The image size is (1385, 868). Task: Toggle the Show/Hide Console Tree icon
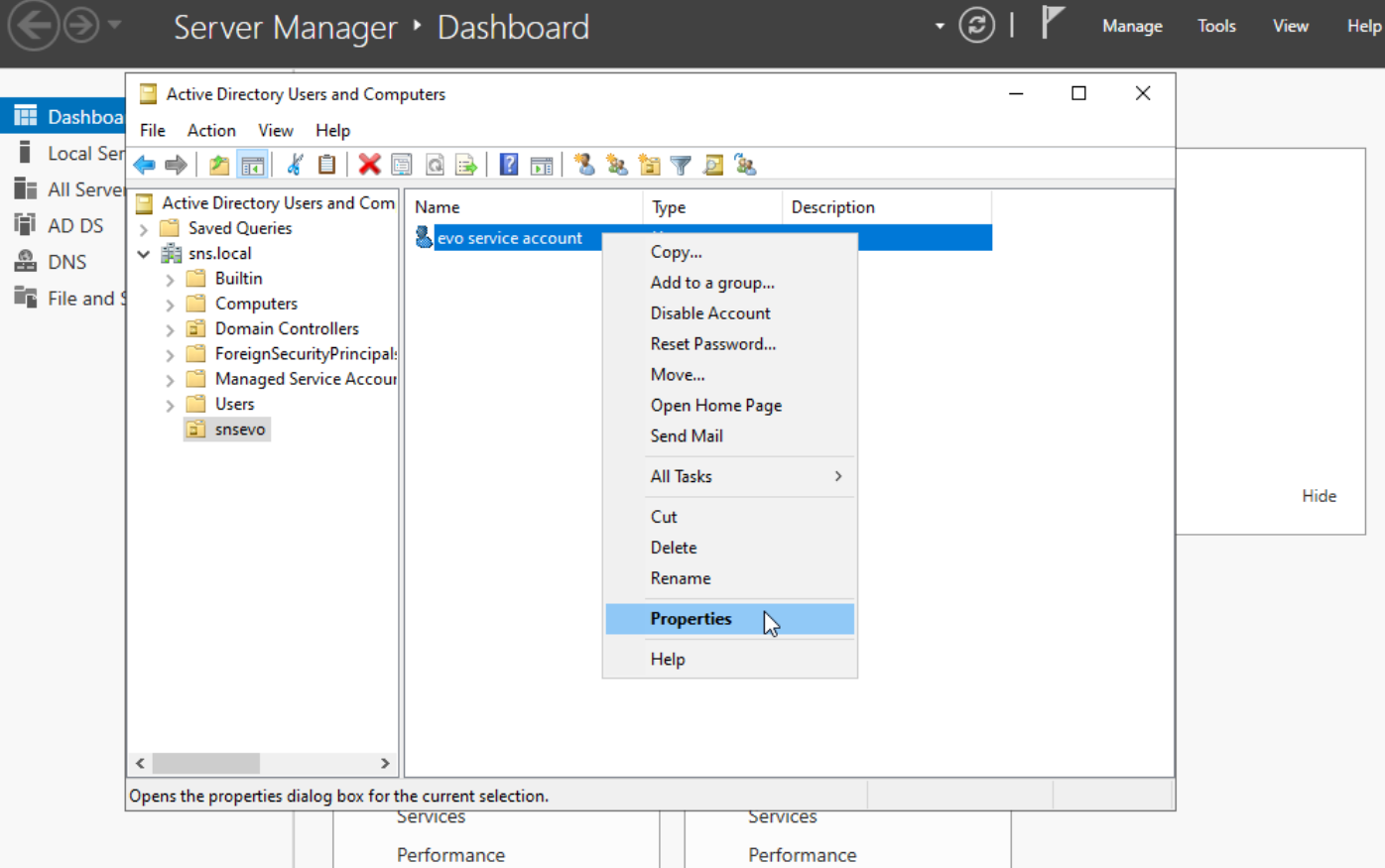(x=253, y=165)
